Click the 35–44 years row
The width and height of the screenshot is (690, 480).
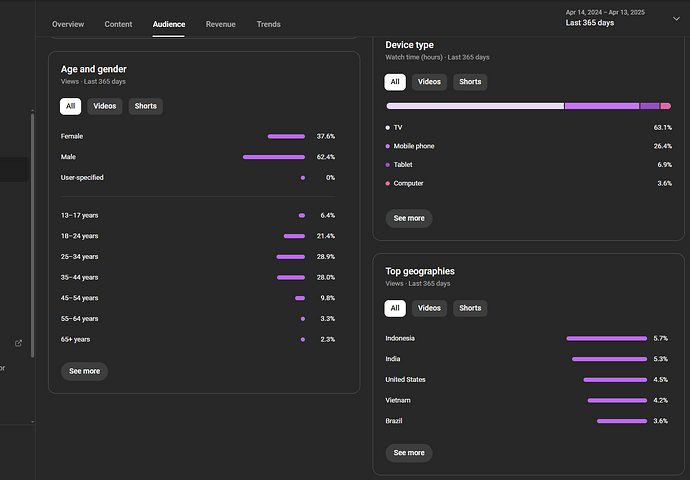point(198,278)
